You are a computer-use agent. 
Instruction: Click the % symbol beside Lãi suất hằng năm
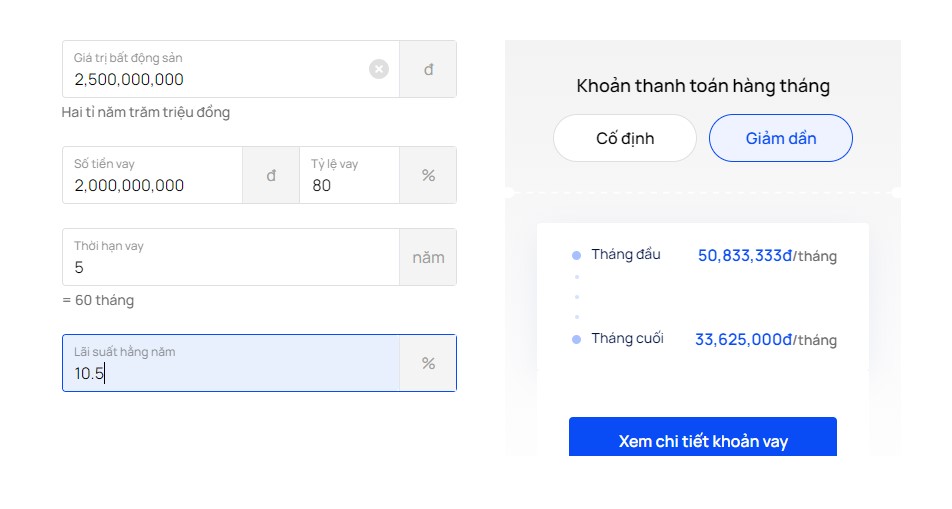(x=428, y=364)
